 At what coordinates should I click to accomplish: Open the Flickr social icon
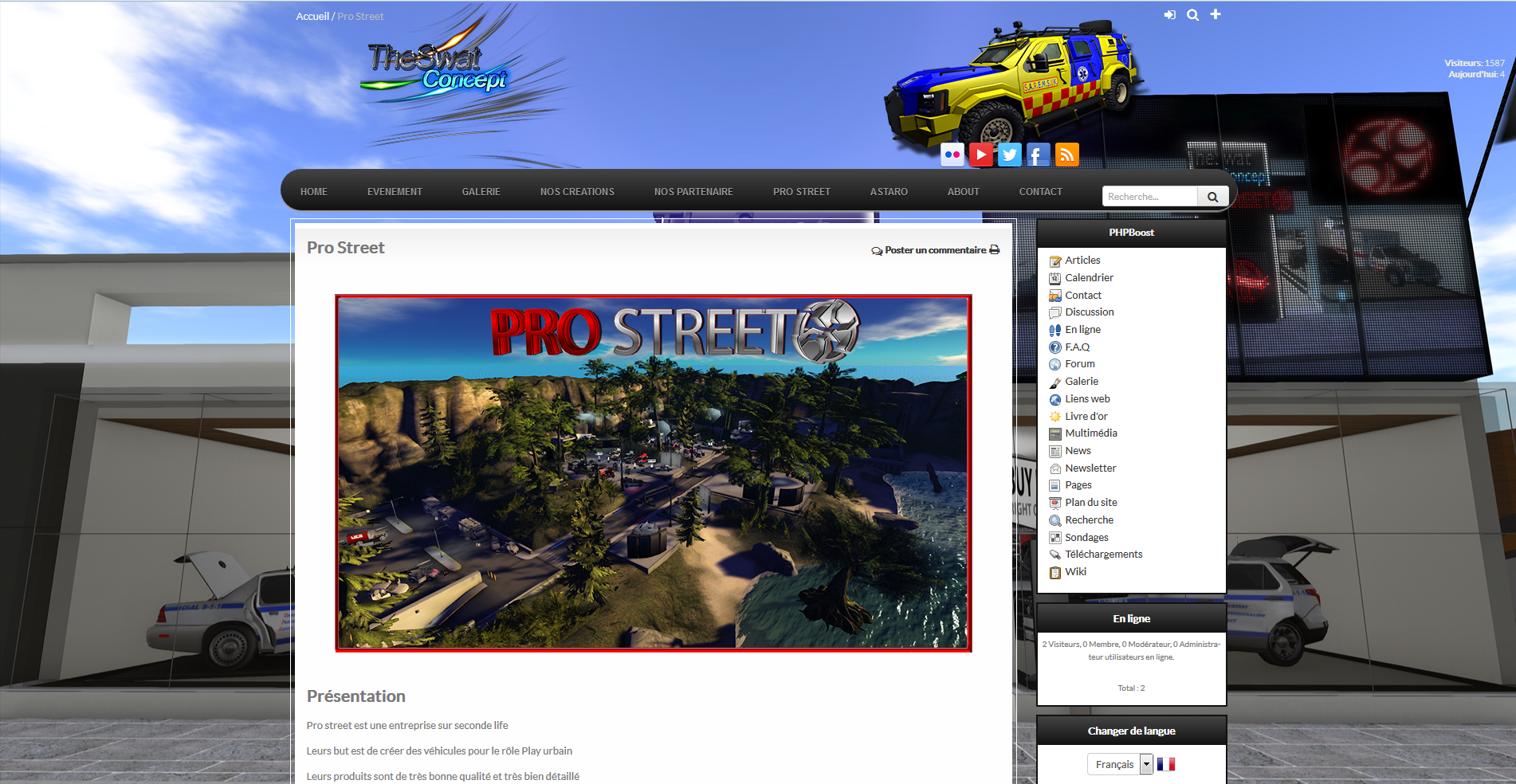tap(952, 155)
